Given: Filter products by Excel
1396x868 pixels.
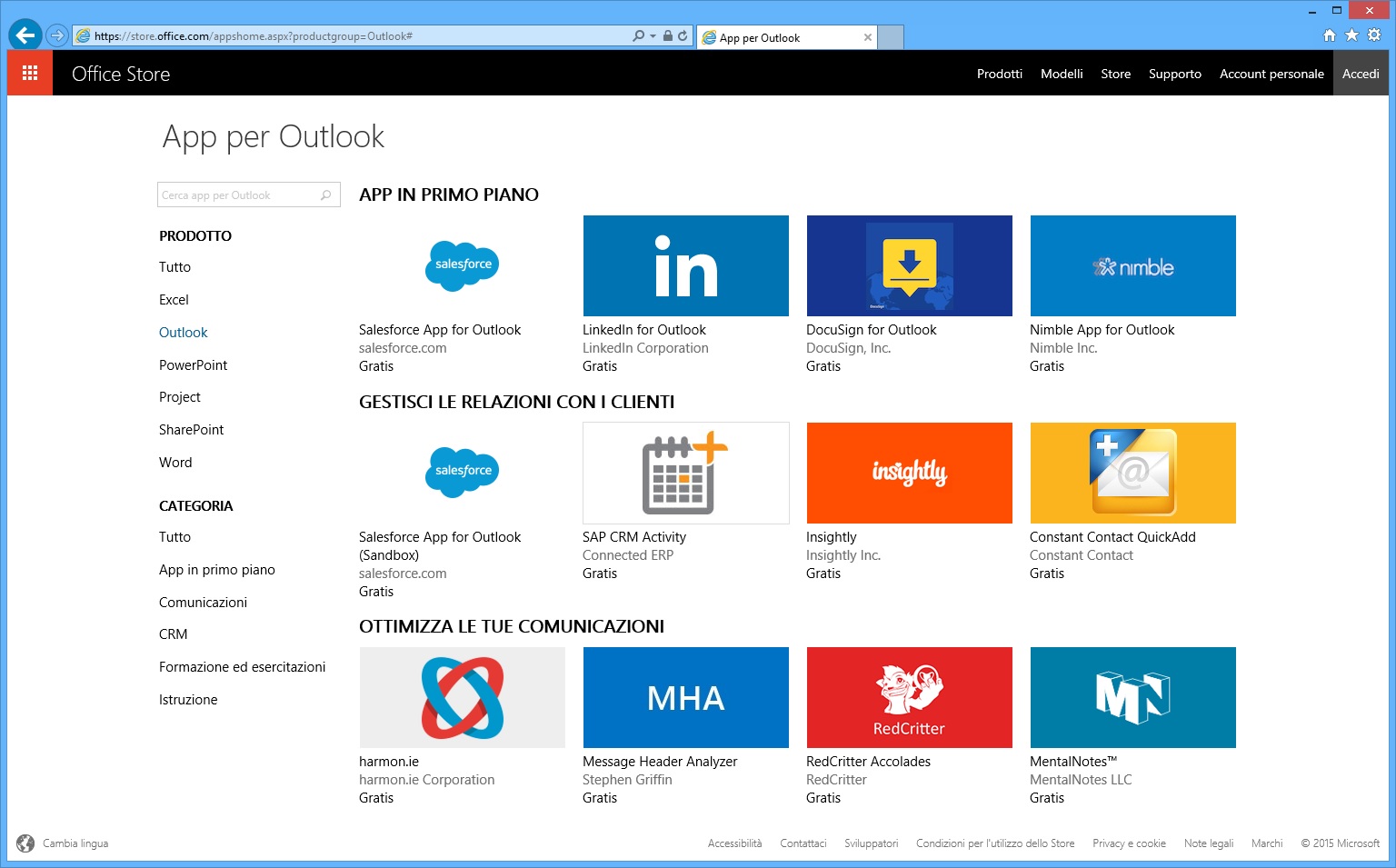Looking at the screenshot, I should pyautogui.click(x=174, y=300).
